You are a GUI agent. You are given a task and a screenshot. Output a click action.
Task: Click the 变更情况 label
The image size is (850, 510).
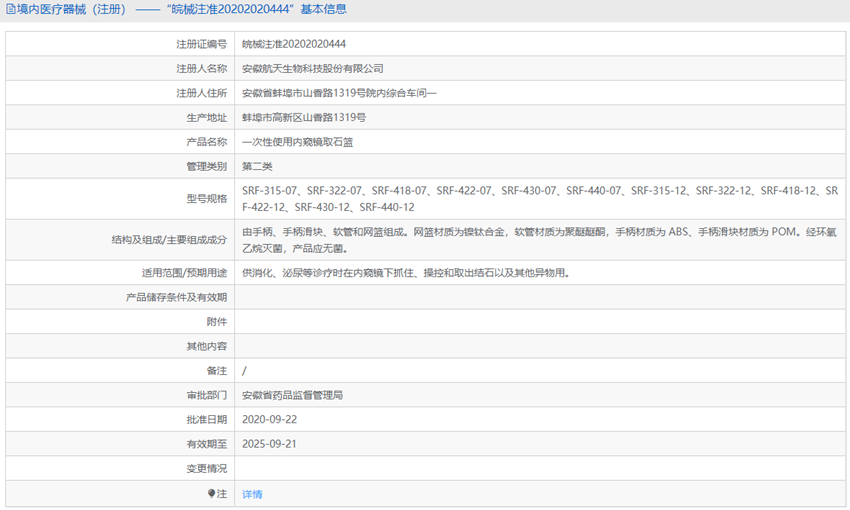(207, 468)
